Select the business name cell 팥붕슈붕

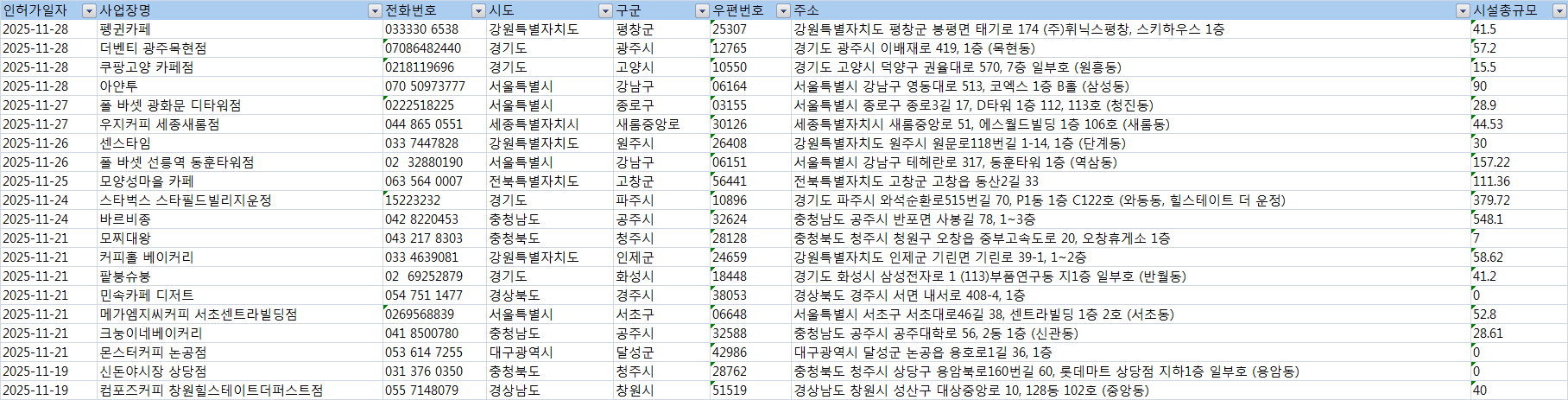pyautogui.click(x=239, y=276)
